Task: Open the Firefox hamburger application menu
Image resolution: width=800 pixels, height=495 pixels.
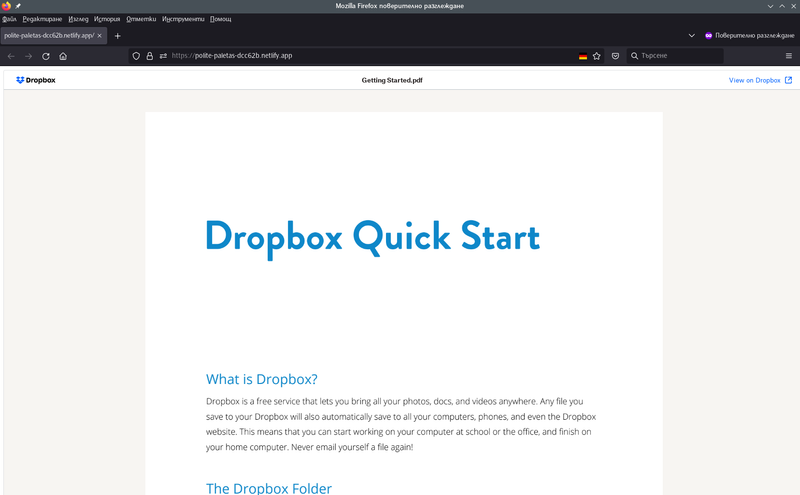Action: (789, 56)
